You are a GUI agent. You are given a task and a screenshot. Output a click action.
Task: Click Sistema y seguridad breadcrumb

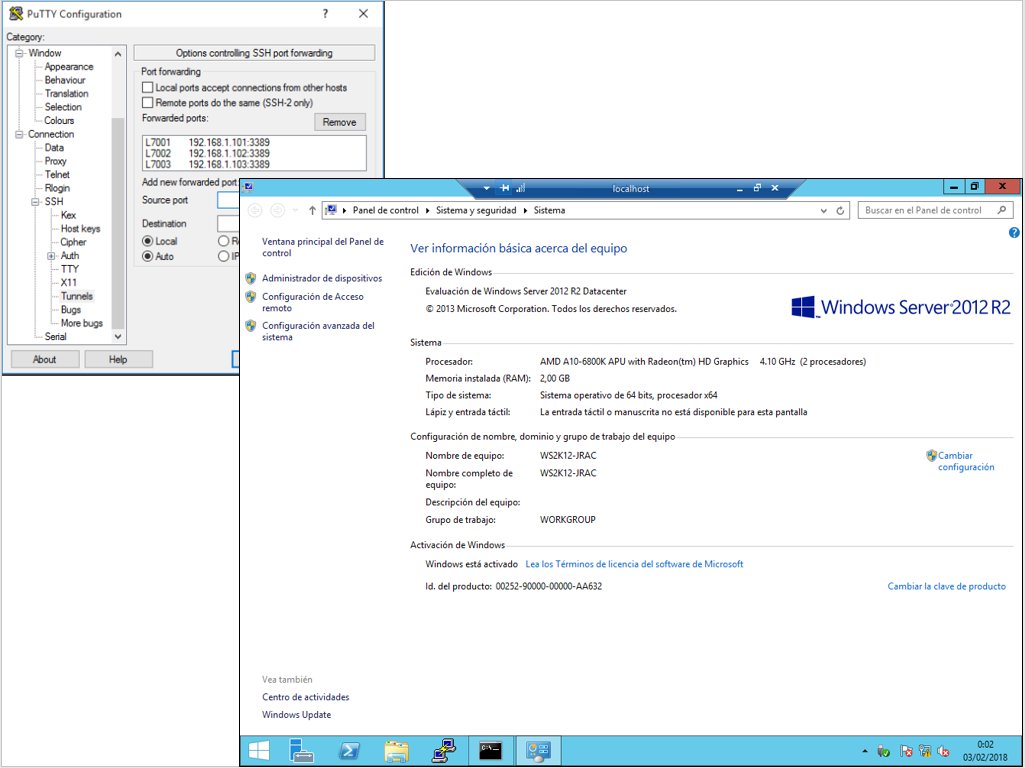(476, 210)
